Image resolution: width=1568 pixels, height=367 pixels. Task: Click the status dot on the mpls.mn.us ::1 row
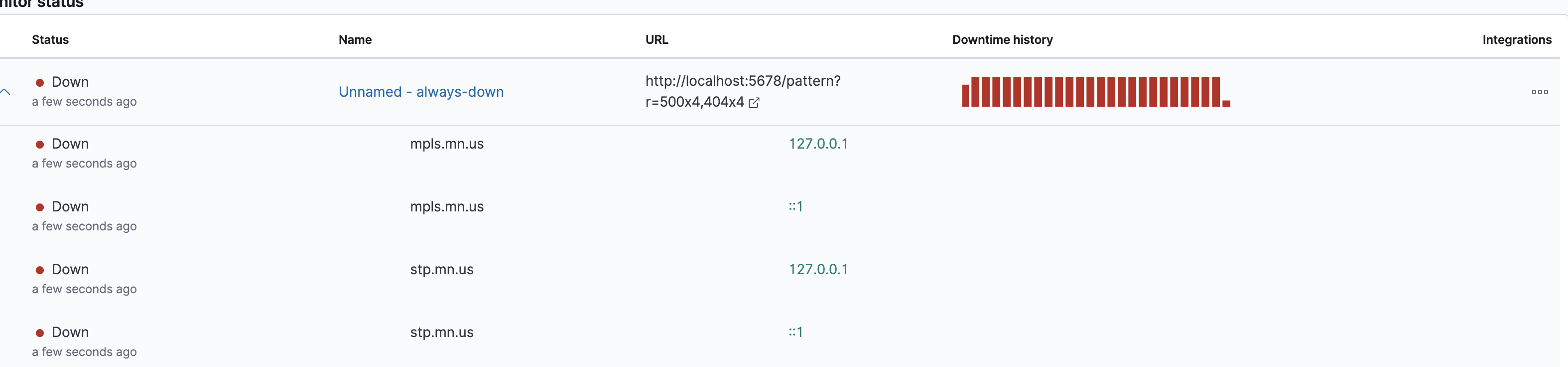(40, 206)
